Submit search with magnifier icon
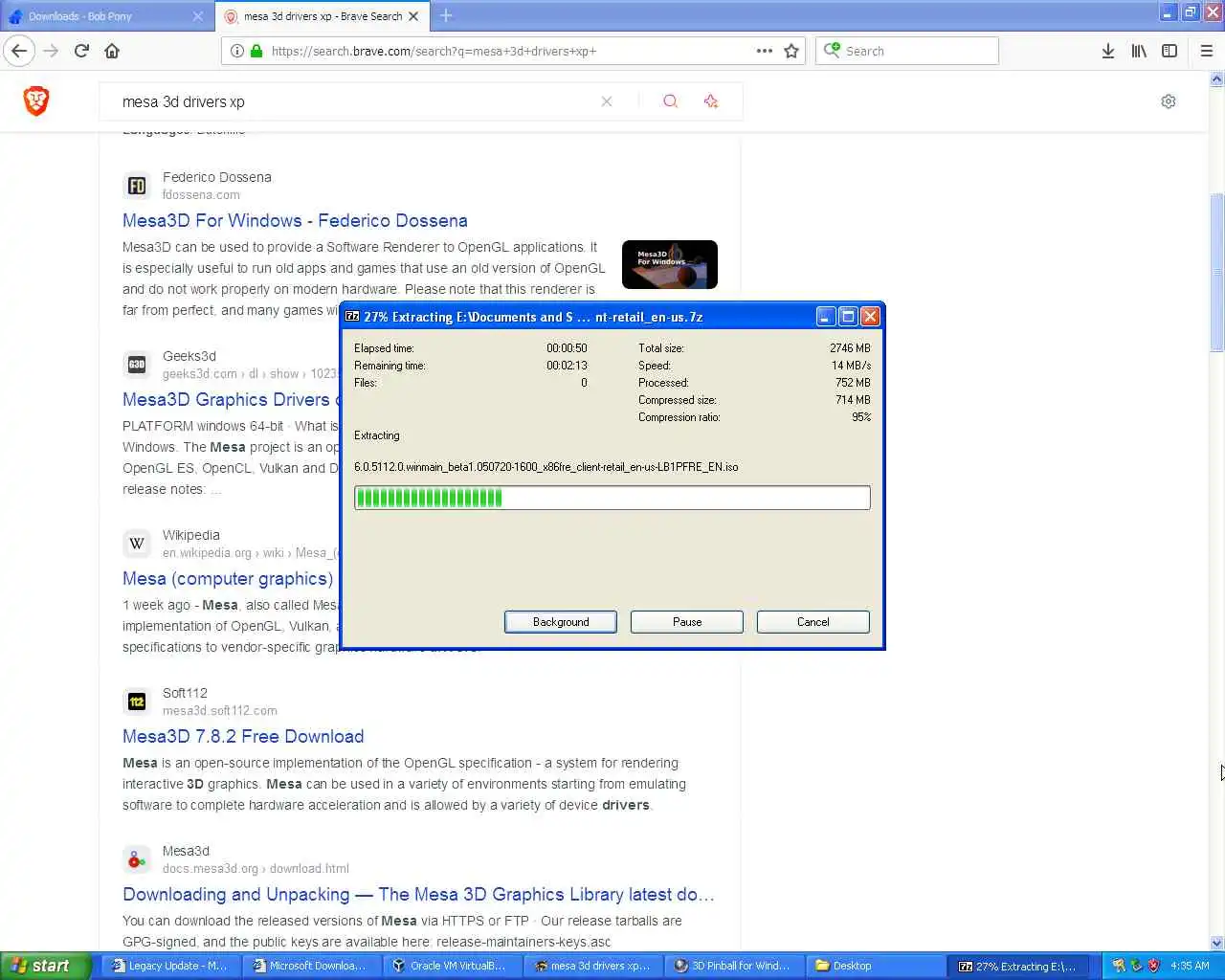1225x980 pixels. 670,101
